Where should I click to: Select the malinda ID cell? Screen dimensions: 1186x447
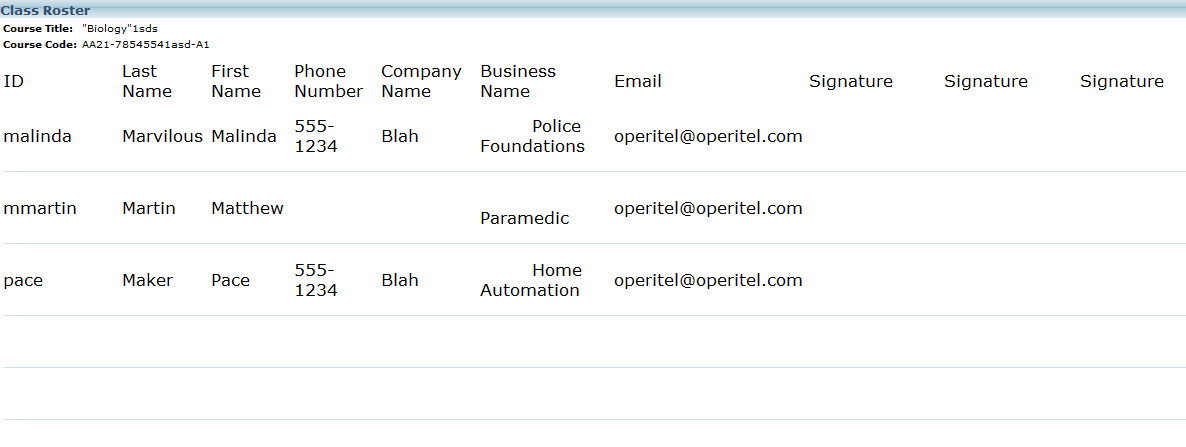[x=38, y=136]
